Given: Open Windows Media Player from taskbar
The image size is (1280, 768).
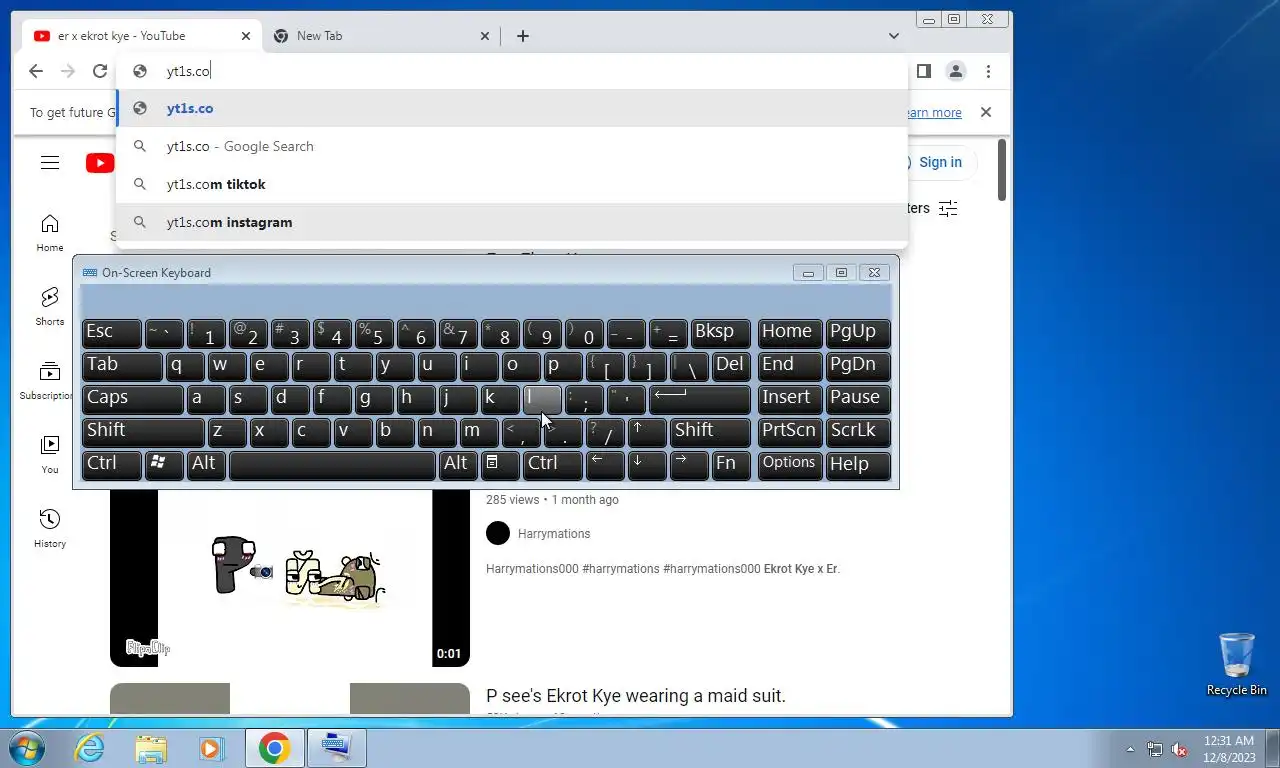Looking at the screenshot, I should click(x=211, y=748).
